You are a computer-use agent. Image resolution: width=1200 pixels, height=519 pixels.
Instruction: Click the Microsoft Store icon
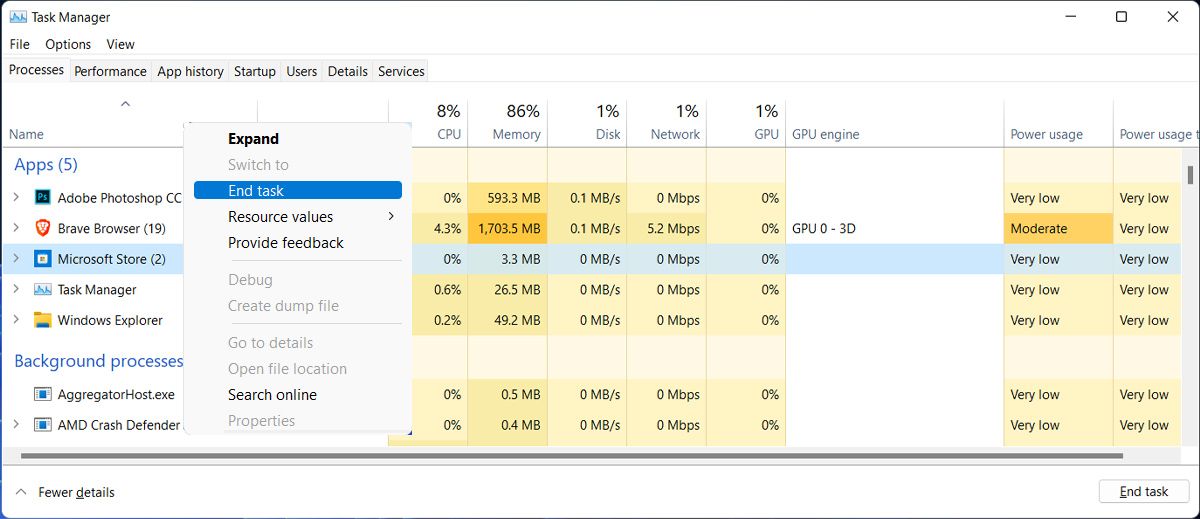(x=42, y=259)
